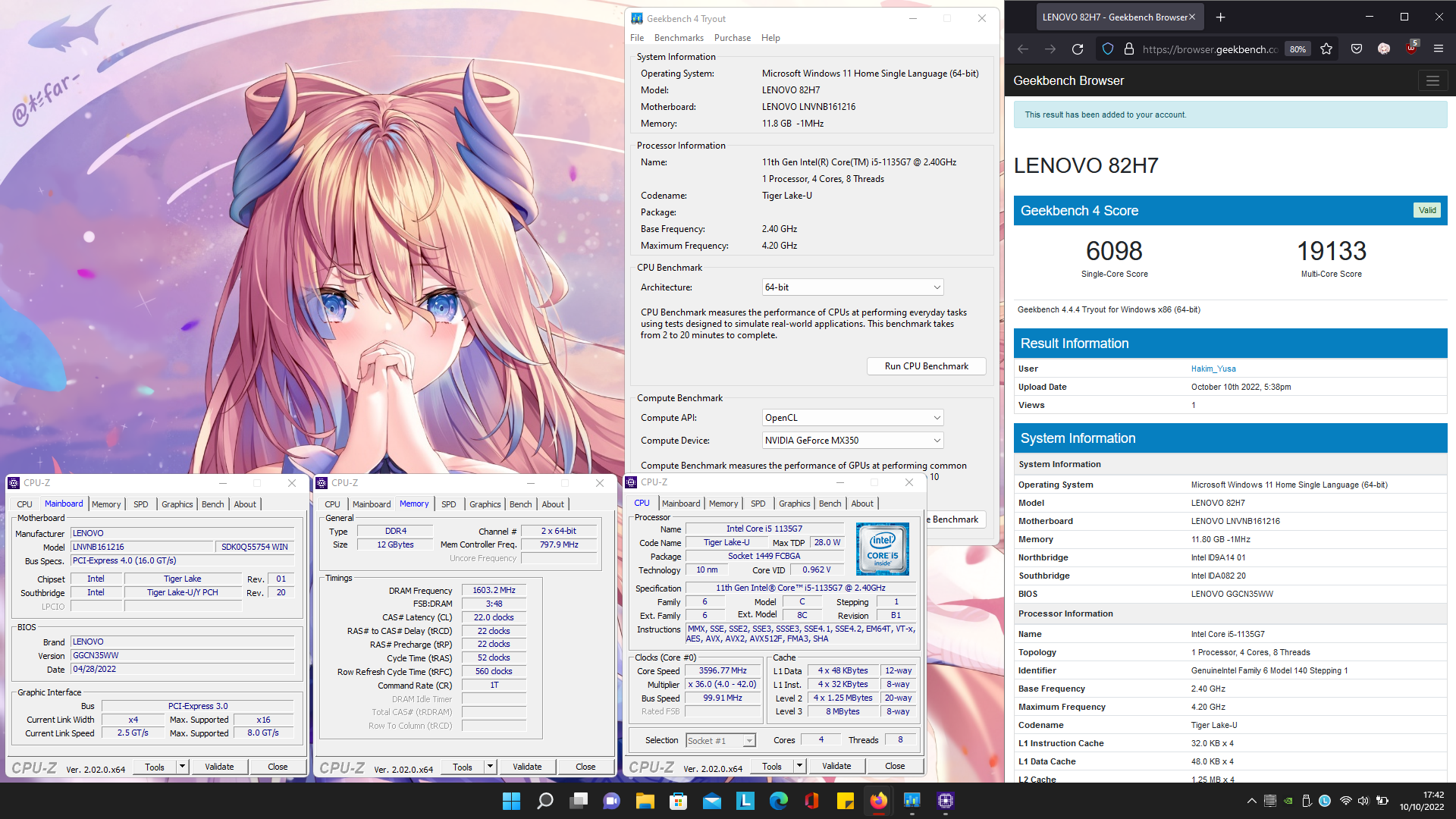Open Tools dropdown arrow in Memory CPU-Z
This screenshot has width=1456, height=819.
click(490, 767)
